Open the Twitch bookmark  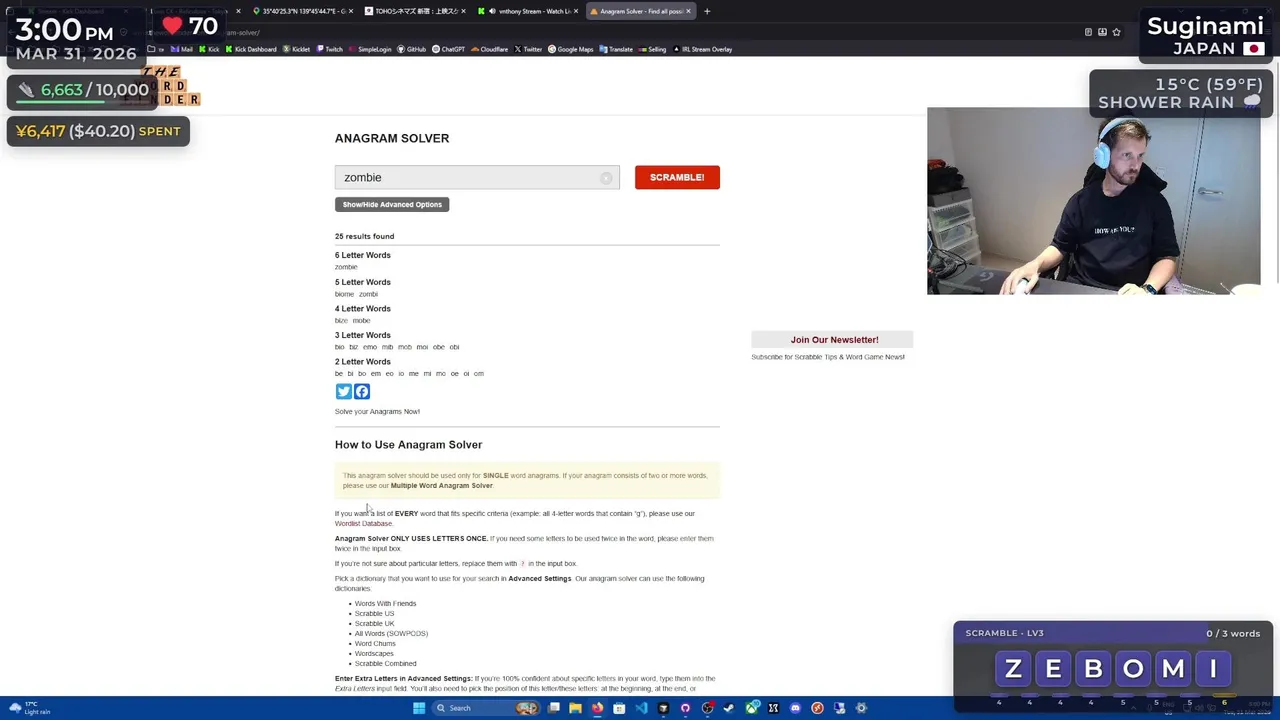(330, 49)
